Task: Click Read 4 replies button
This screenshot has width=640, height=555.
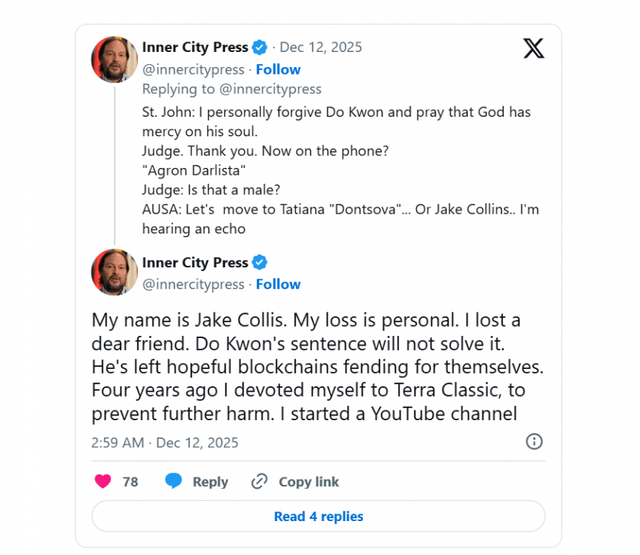Action: (318, 517)
